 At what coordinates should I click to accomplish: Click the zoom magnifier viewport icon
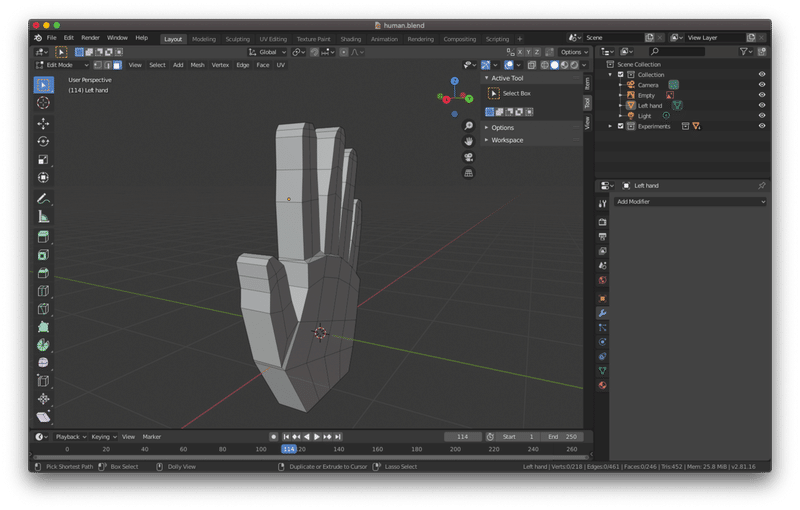pos(468,126)
